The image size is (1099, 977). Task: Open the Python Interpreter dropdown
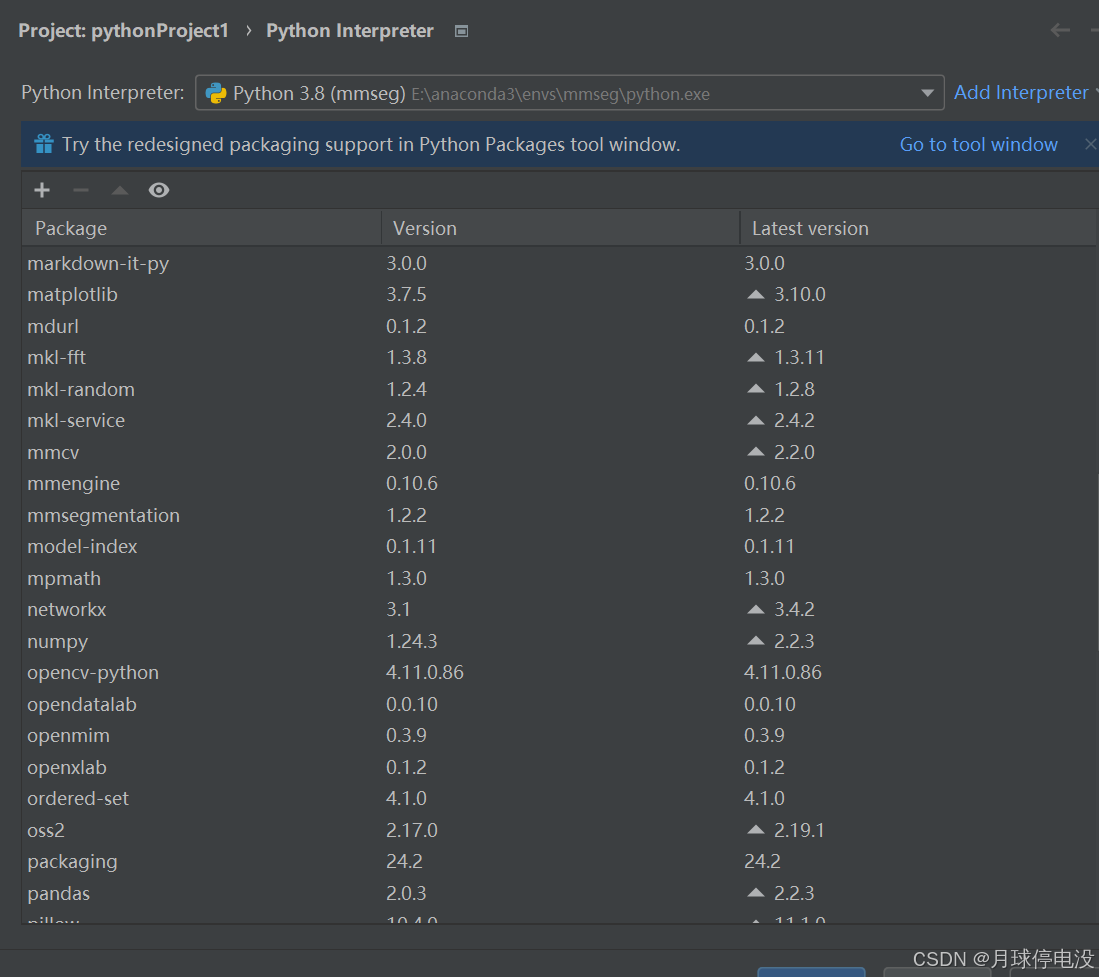(x=570, y=93)
